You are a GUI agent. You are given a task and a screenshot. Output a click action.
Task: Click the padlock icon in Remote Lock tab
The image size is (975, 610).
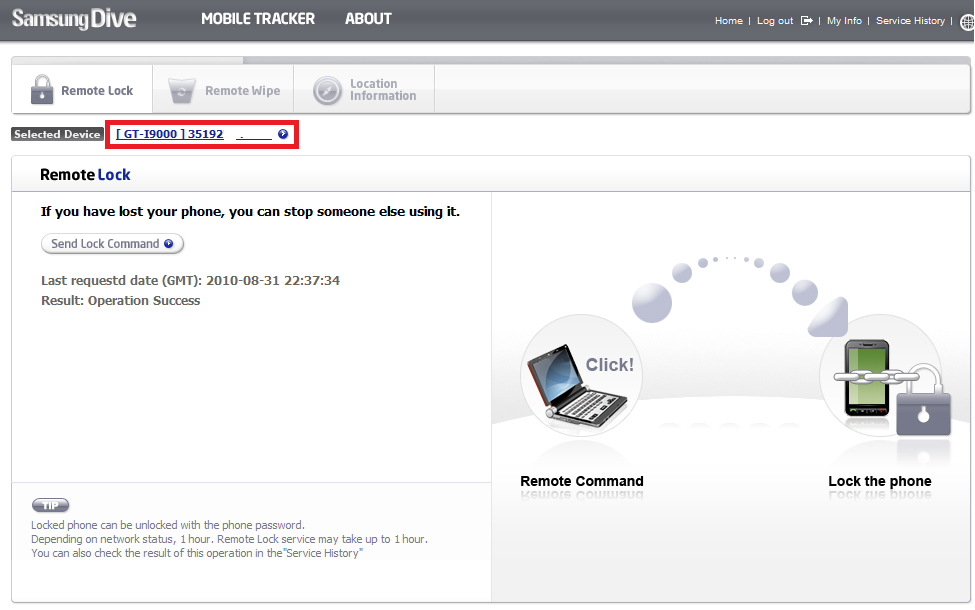(x=42, y=90)
